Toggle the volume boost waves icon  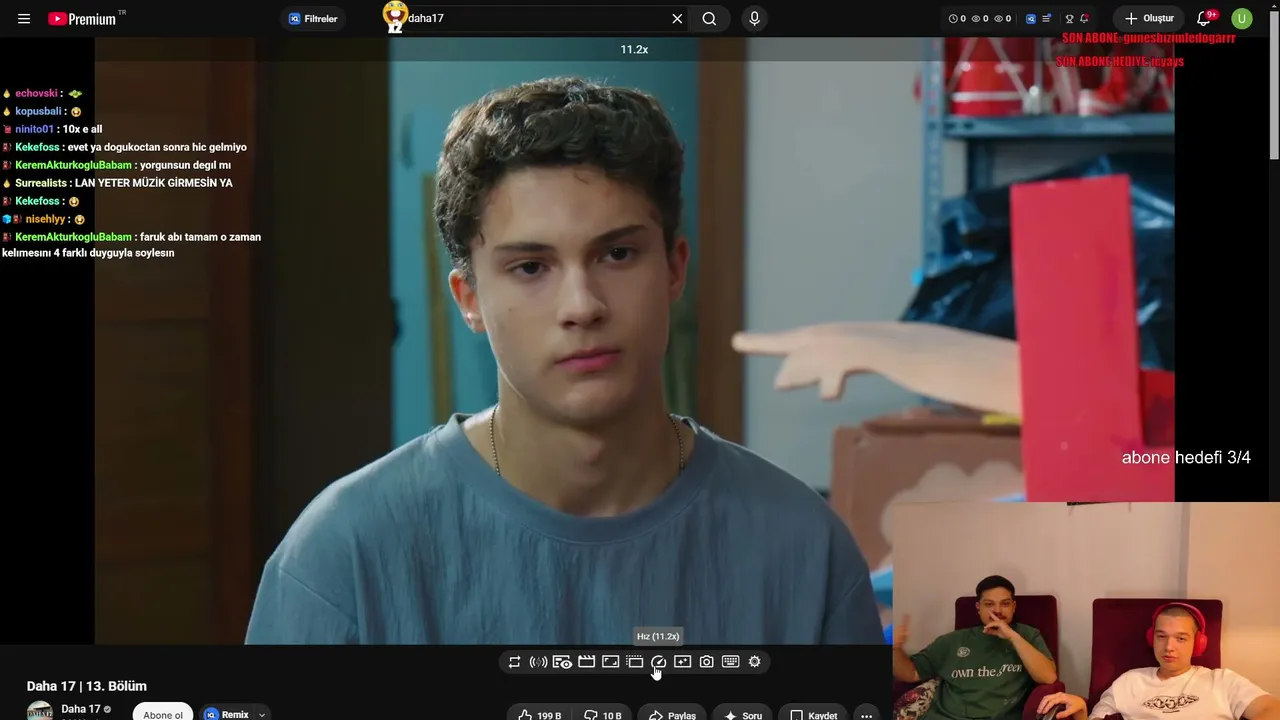[538, 662]
